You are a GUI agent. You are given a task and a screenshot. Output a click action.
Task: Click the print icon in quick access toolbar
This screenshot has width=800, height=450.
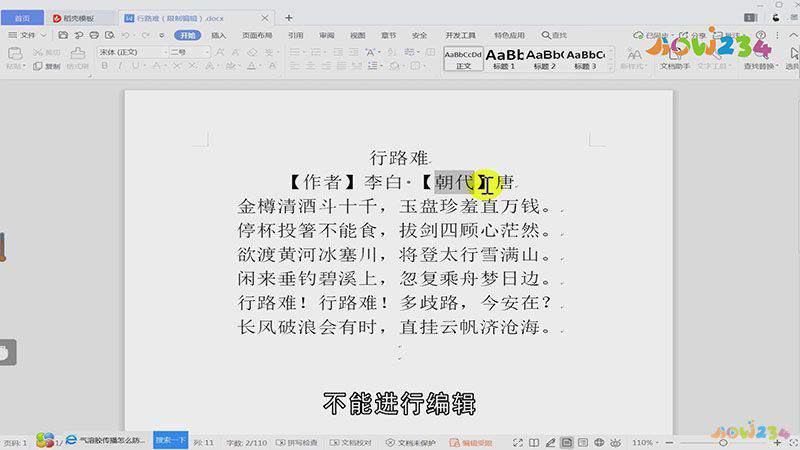click(94, 35)
